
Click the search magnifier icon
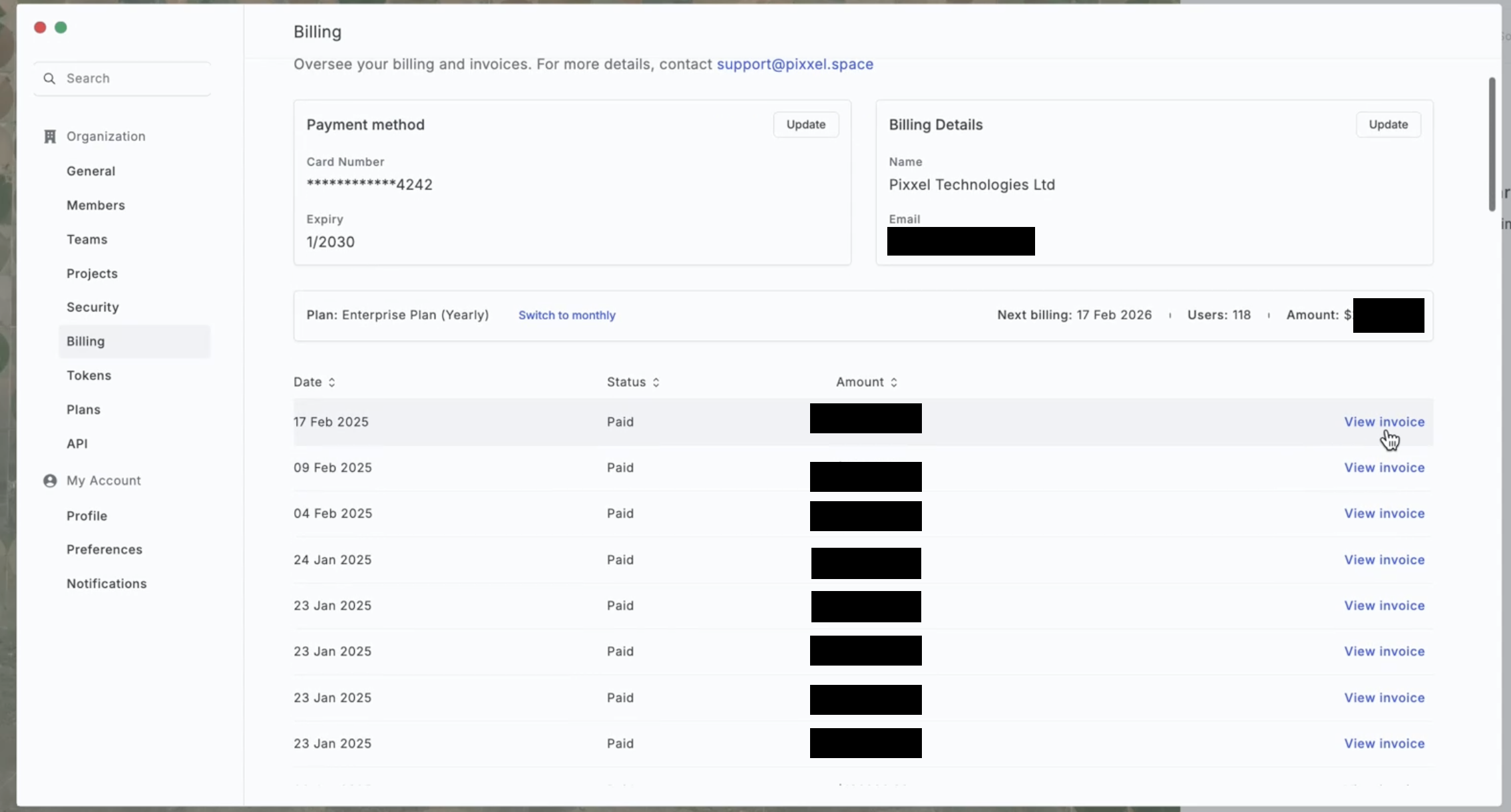[x=49, y=79]
